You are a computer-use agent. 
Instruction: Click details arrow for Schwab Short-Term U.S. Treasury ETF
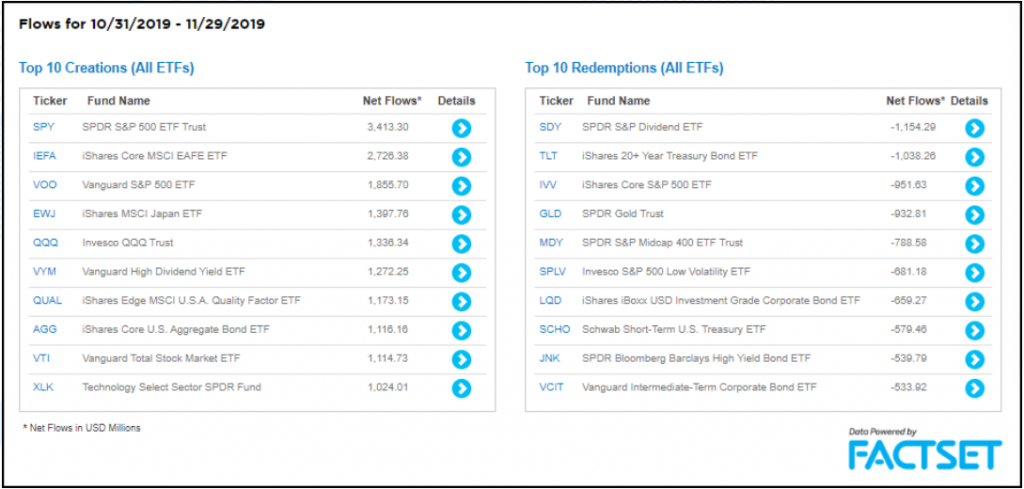coord(974,330)
